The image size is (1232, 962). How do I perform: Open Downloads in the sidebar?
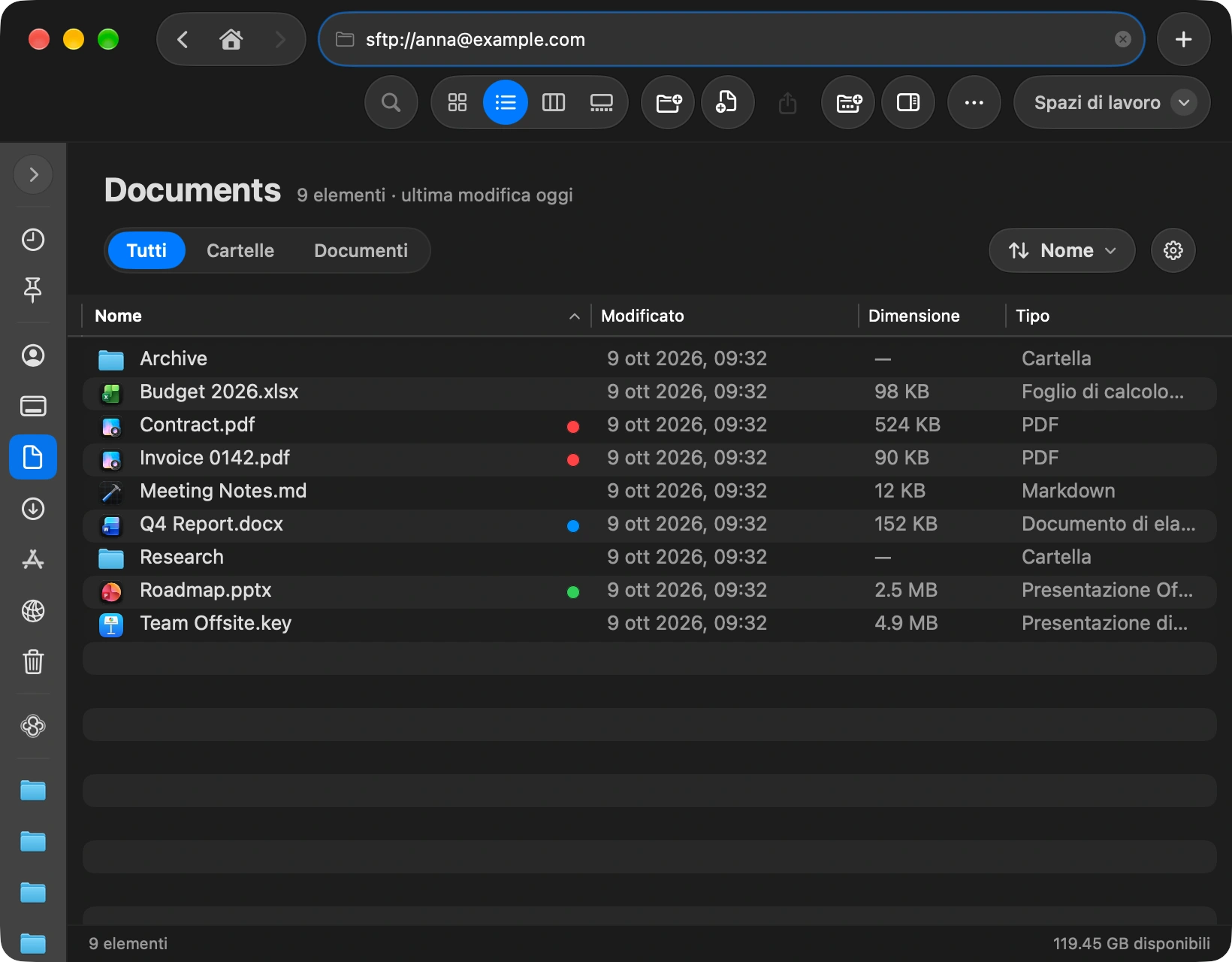(33, 509)
